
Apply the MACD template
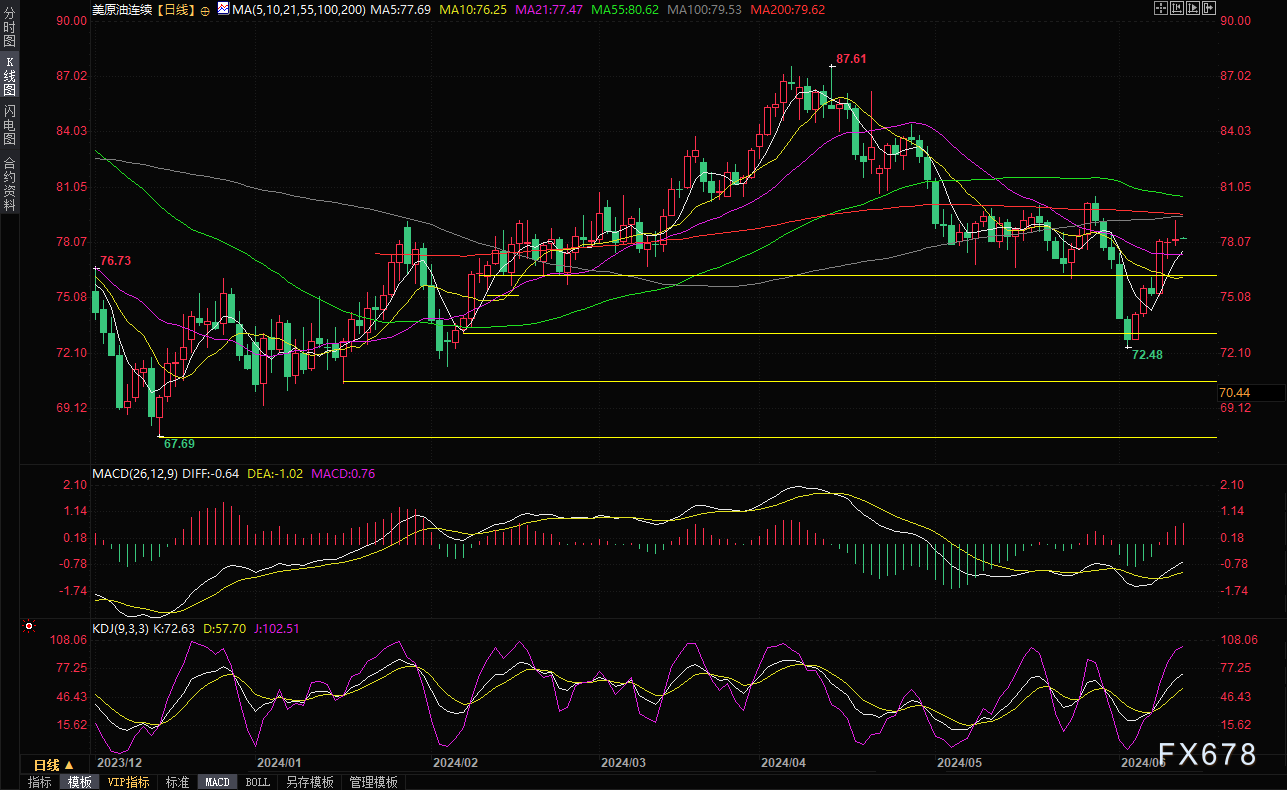217,782
